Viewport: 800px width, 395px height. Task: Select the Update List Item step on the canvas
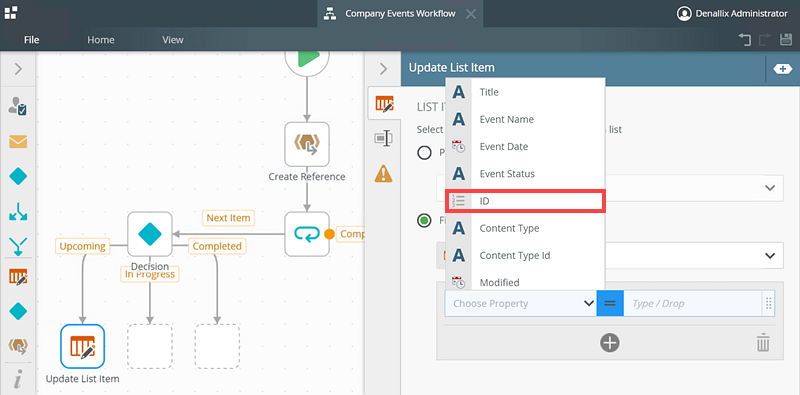[x=83, y=346]
